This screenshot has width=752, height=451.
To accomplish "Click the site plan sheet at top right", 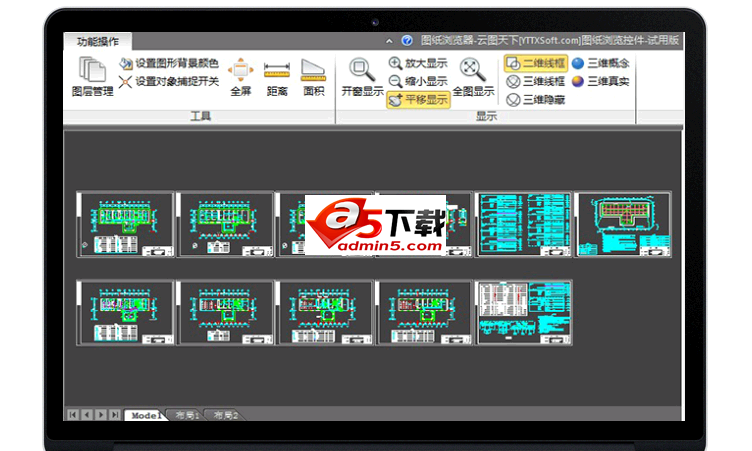I will 623,225.
